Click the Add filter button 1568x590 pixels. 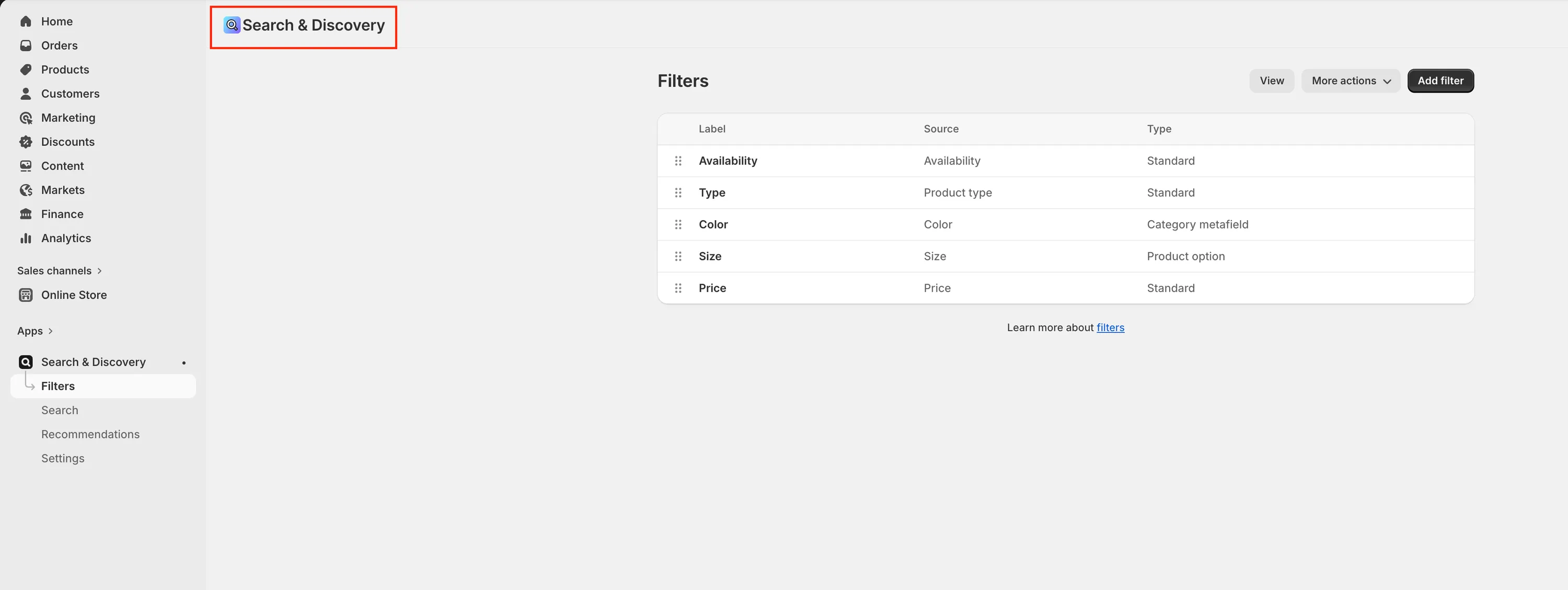pyautogui.click(x=1441, y=81)
